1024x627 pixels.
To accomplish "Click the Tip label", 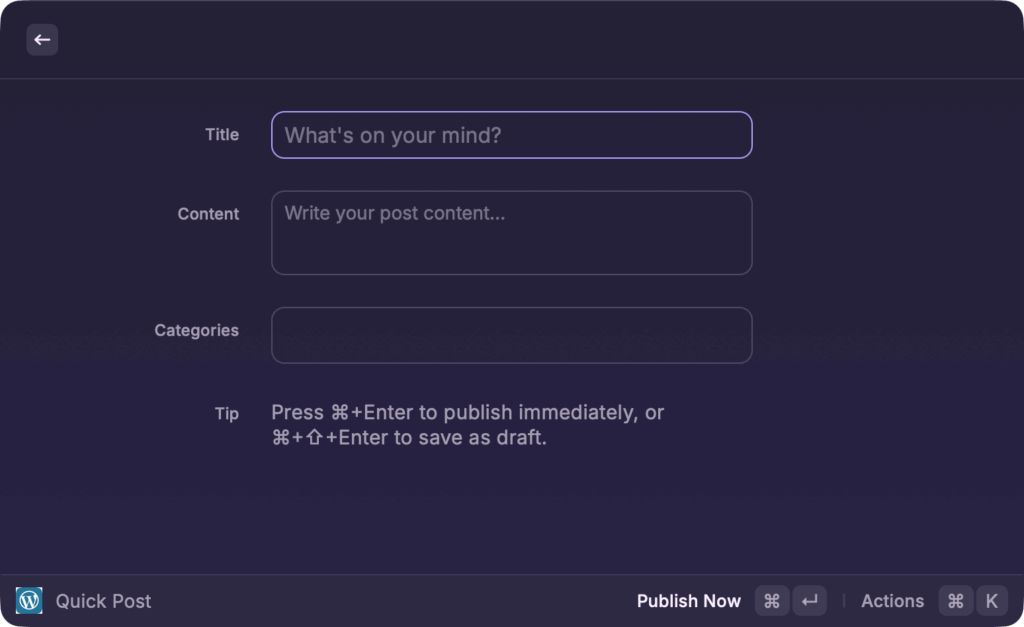I will tap(227, 413).
